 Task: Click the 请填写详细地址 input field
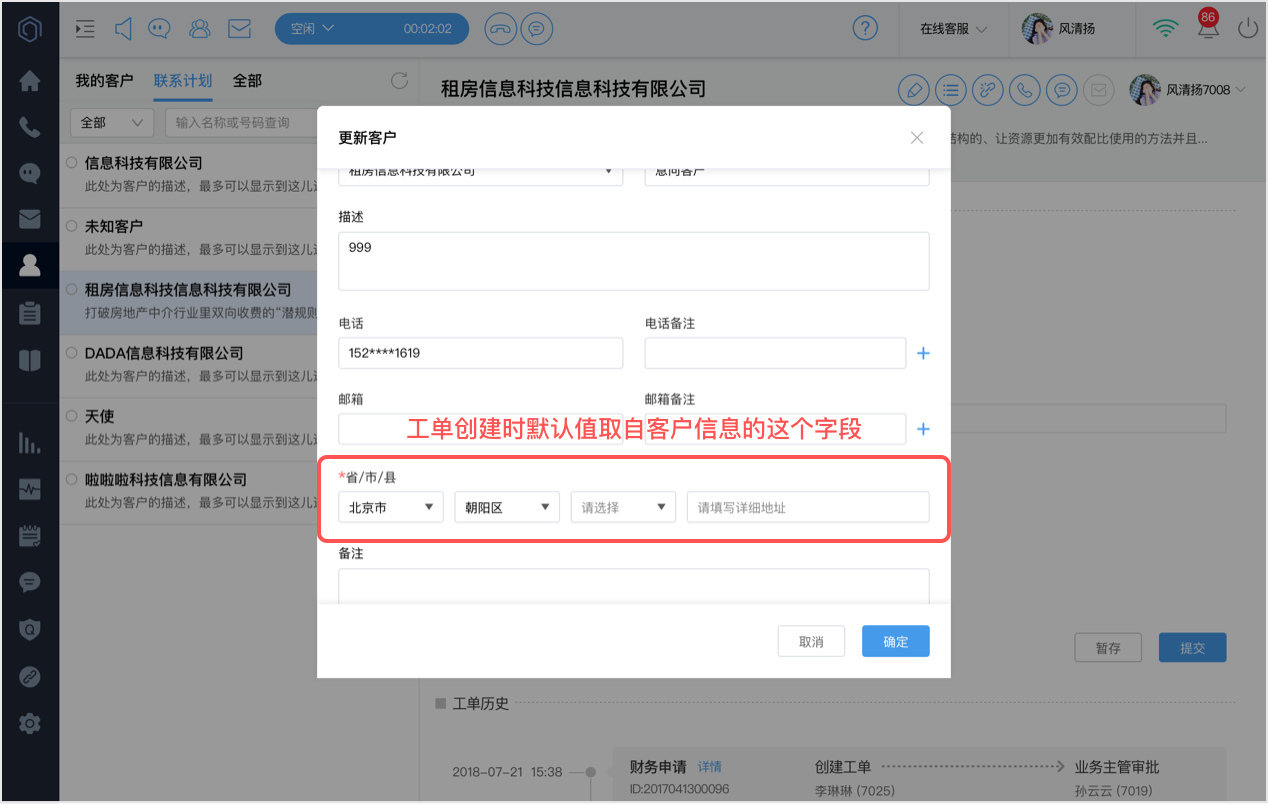808,507
